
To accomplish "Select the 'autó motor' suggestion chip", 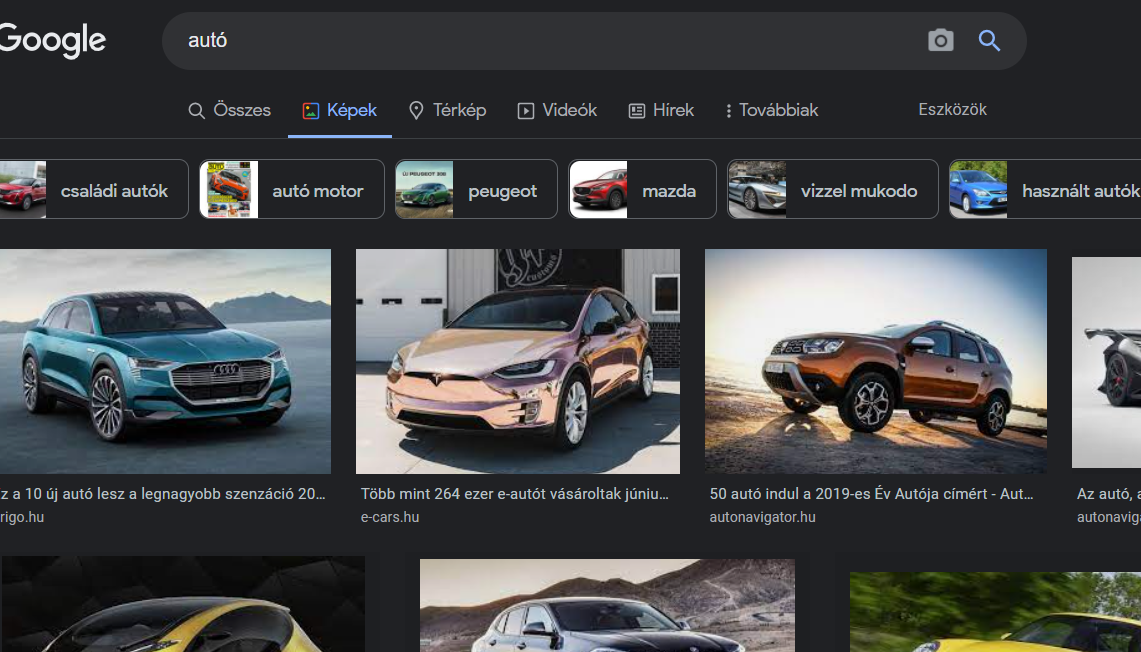I will [x=292, y=189].
